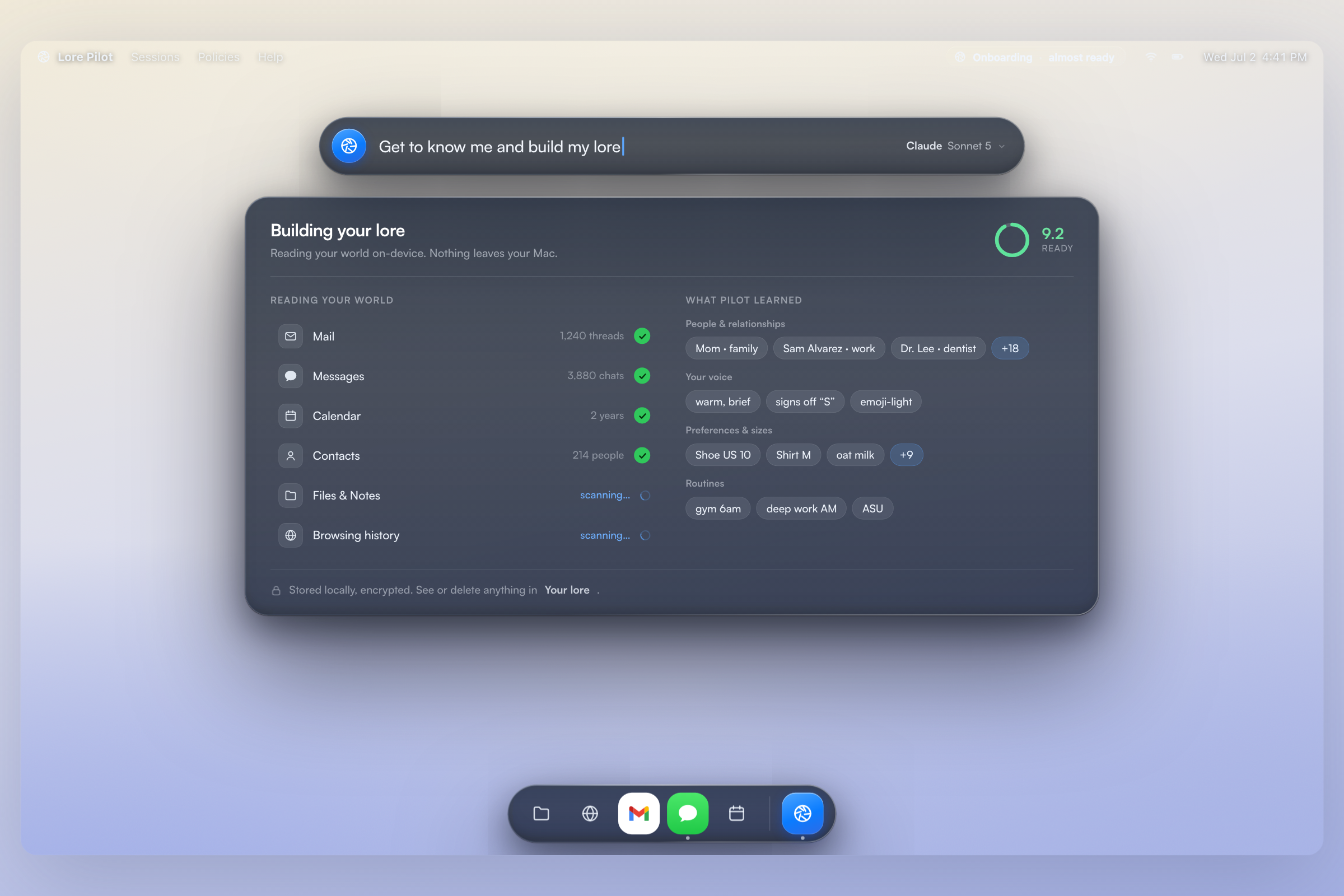Click the emoji-light chip
1344x896 pixels.
tap(886, 402)
